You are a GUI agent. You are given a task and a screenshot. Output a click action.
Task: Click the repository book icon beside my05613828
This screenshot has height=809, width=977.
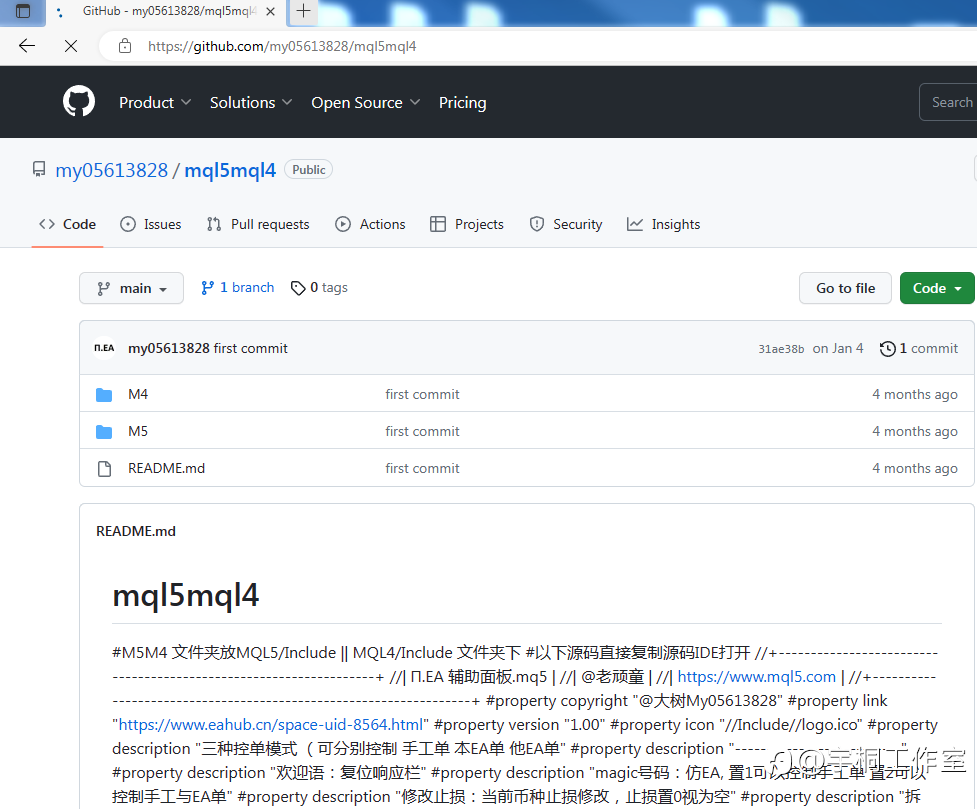click(x=39, y=170)
